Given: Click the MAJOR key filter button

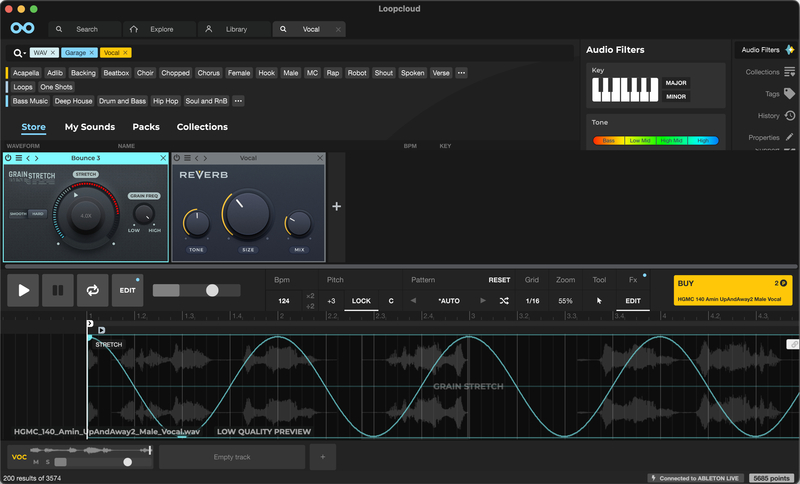Looking at the screenshot, I should pyautogui.click(x=676, y=83).
